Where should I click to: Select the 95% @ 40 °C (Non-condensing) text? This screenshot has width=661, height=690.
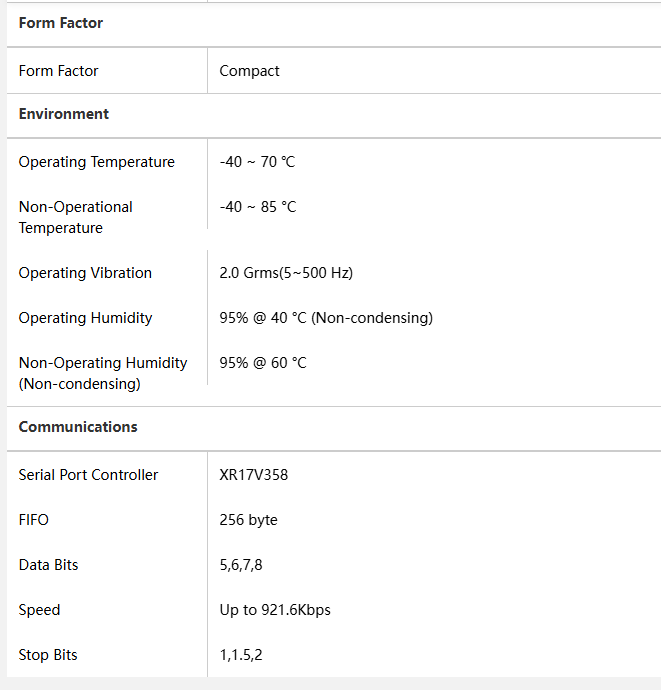coord(326,318)
